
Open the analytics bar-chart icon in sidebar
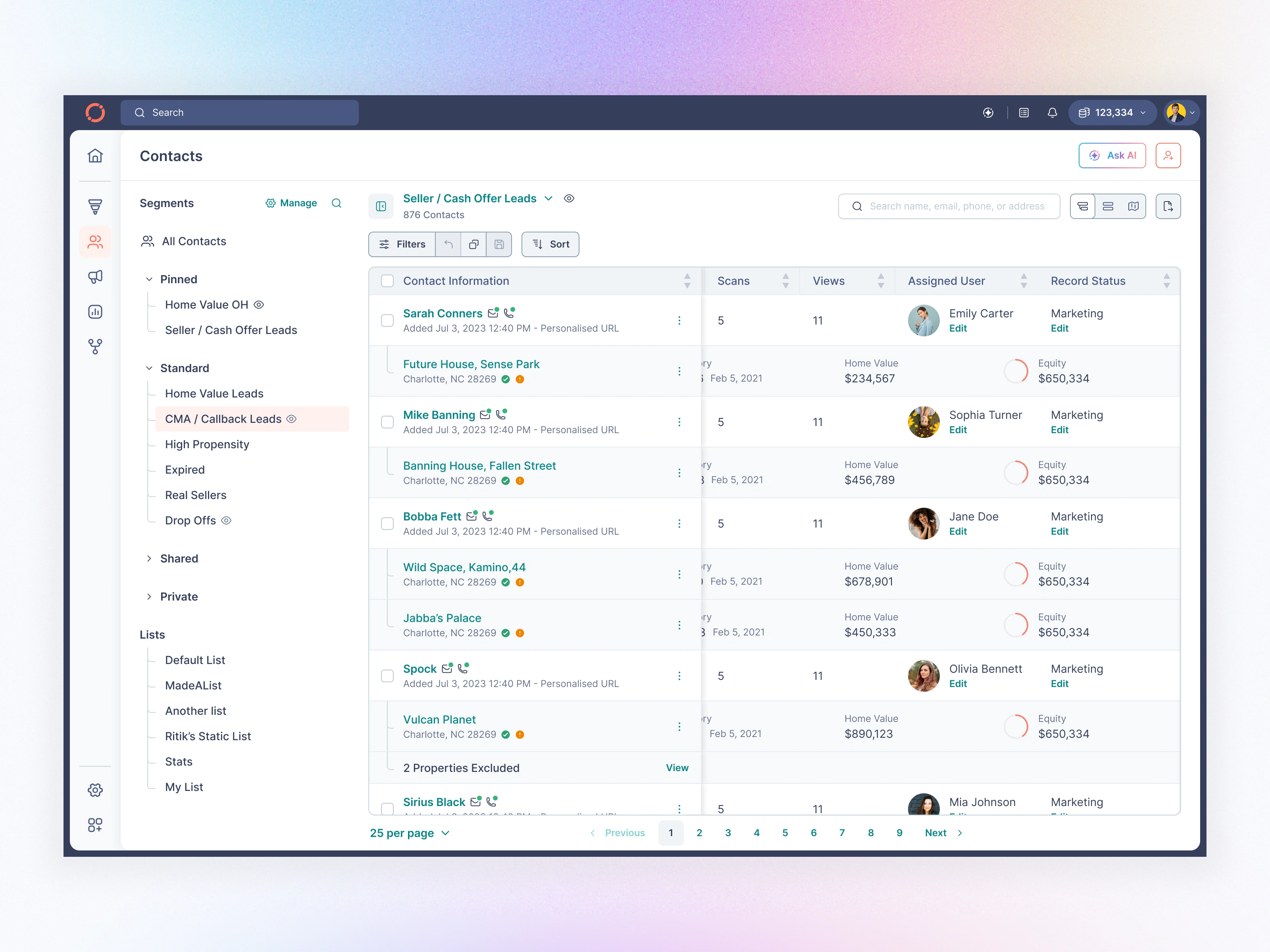coord(95,312)
